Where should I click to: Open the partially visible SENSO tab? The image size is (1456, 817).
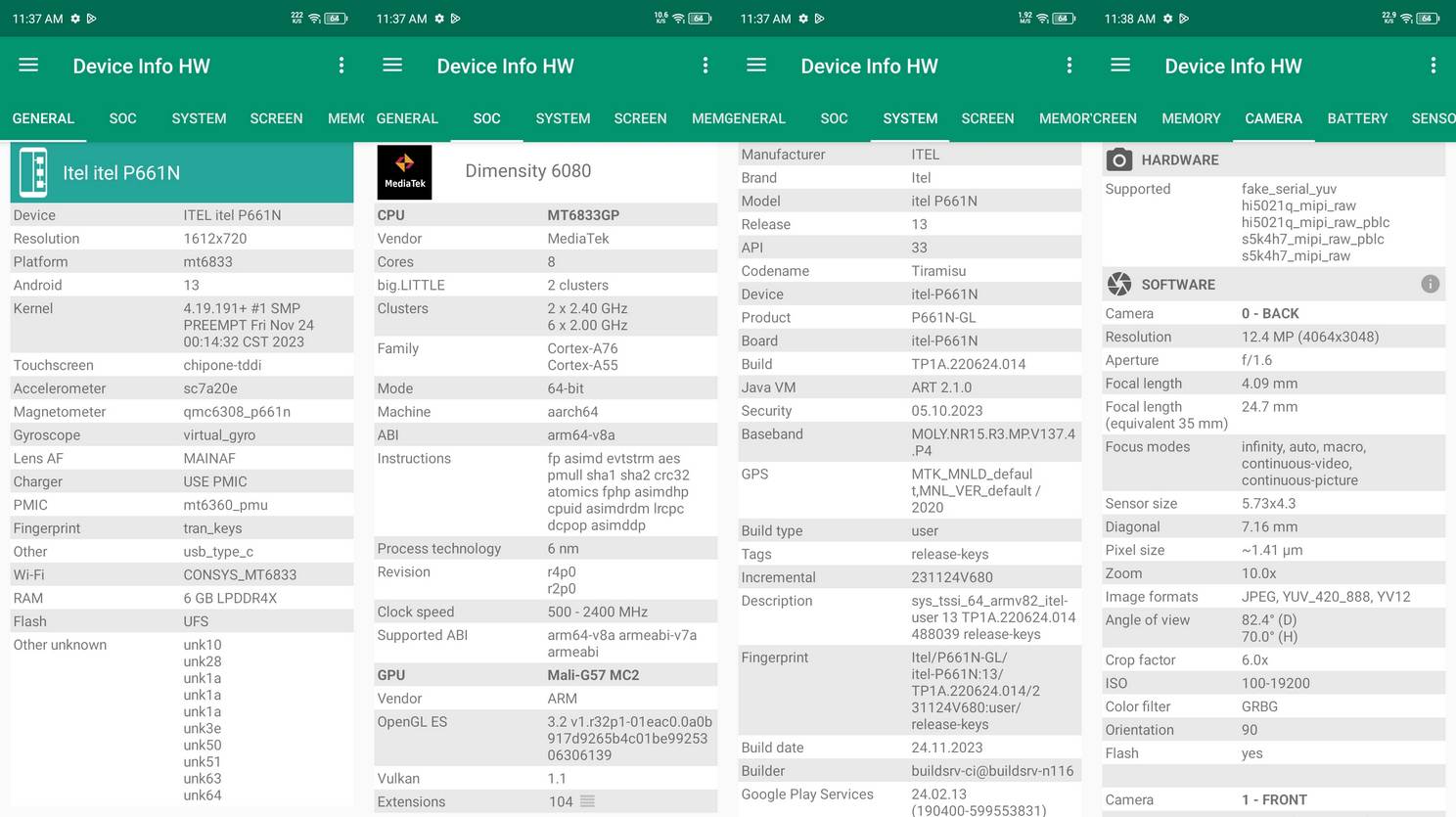coord(1433,118)
